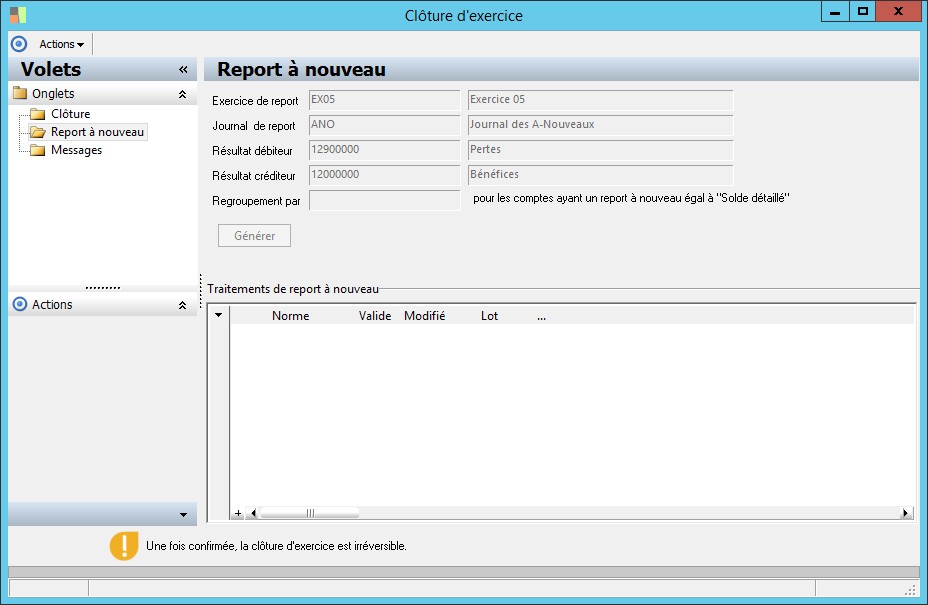This screenshot has height=605, width=928.
Task: Collapse the Onglets section
Action: [x=182, y=94]
